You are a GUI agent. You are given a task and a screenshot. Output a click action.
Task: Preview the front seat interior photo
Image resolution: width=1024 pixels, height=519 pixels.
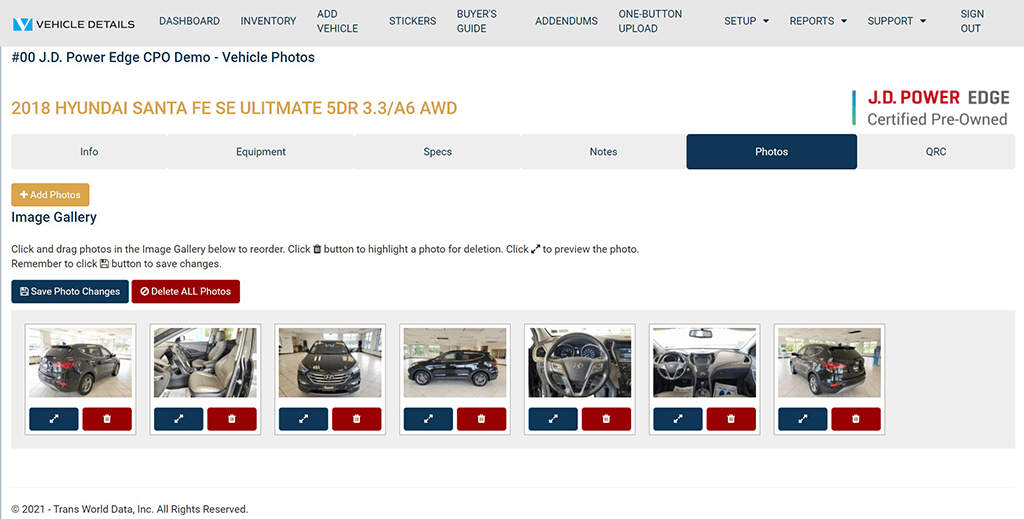[x=178, y=419]
